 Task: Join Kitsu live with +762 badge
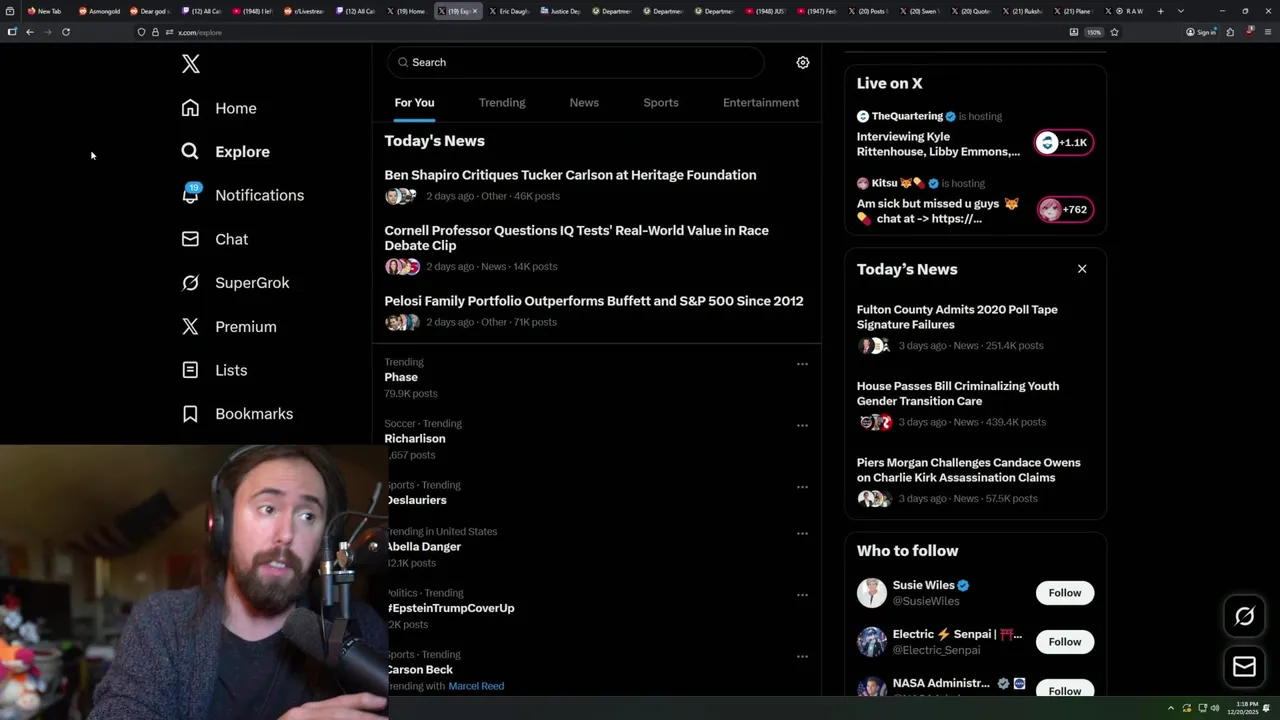coord(1064,210)
